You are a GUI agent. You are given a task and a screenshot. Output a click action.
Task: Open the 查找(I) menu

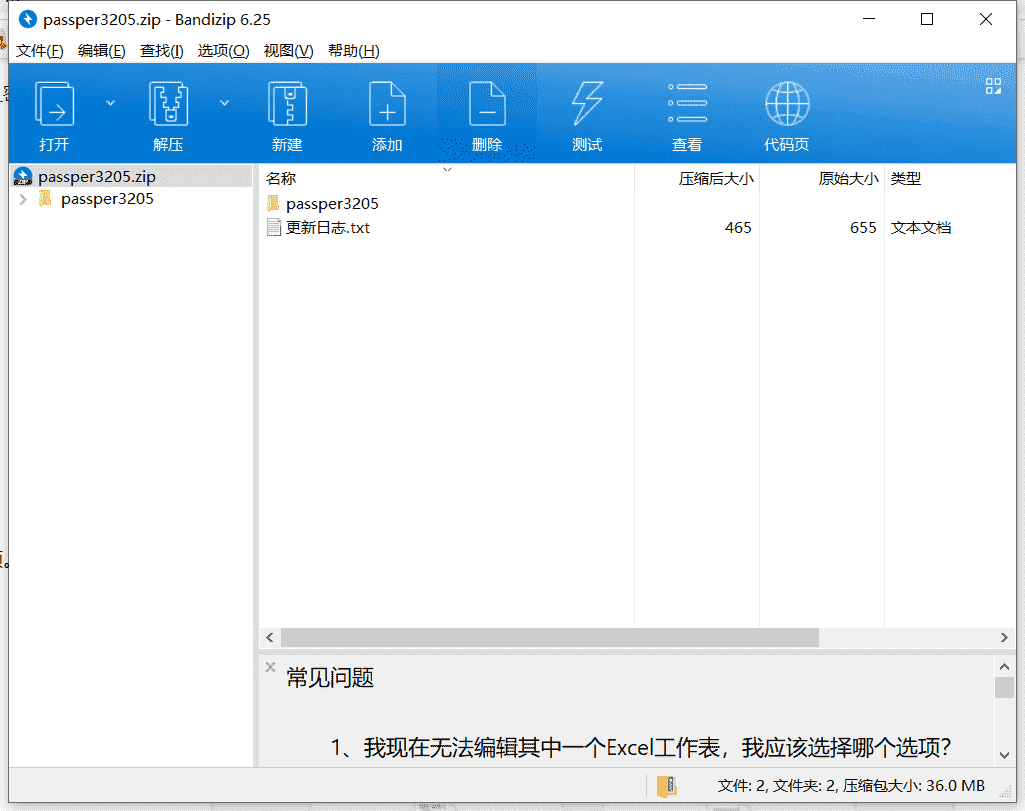tap(161, 51)
